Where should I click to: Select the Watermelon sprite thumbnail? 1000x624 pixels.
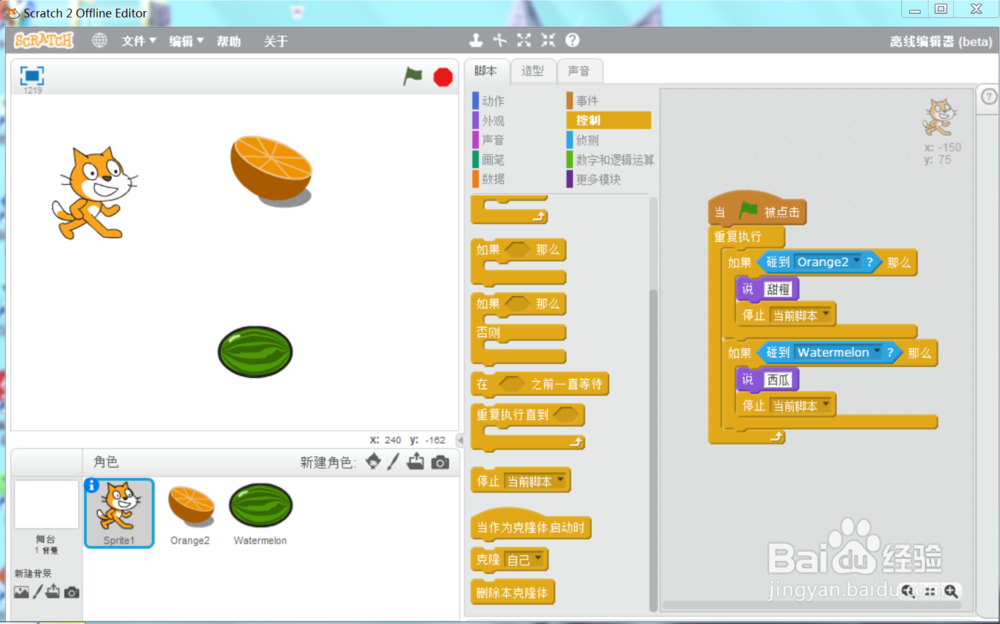(x=260, y=513)
